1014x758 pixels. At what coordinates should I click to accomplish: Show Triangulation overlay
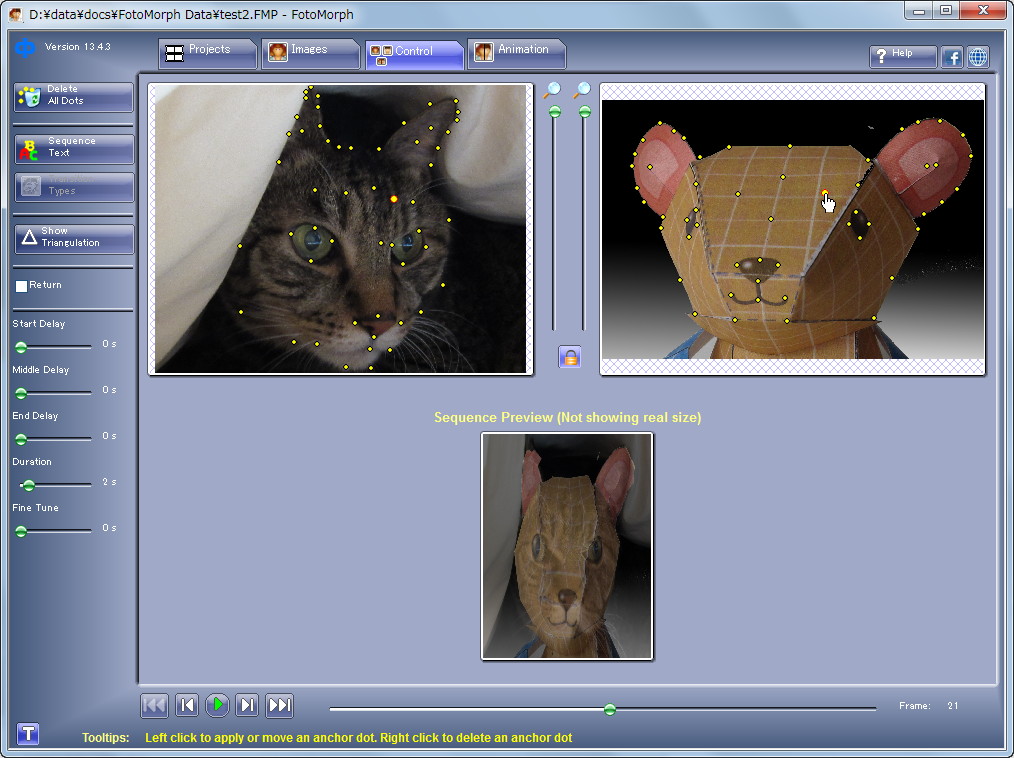point(74,239)
